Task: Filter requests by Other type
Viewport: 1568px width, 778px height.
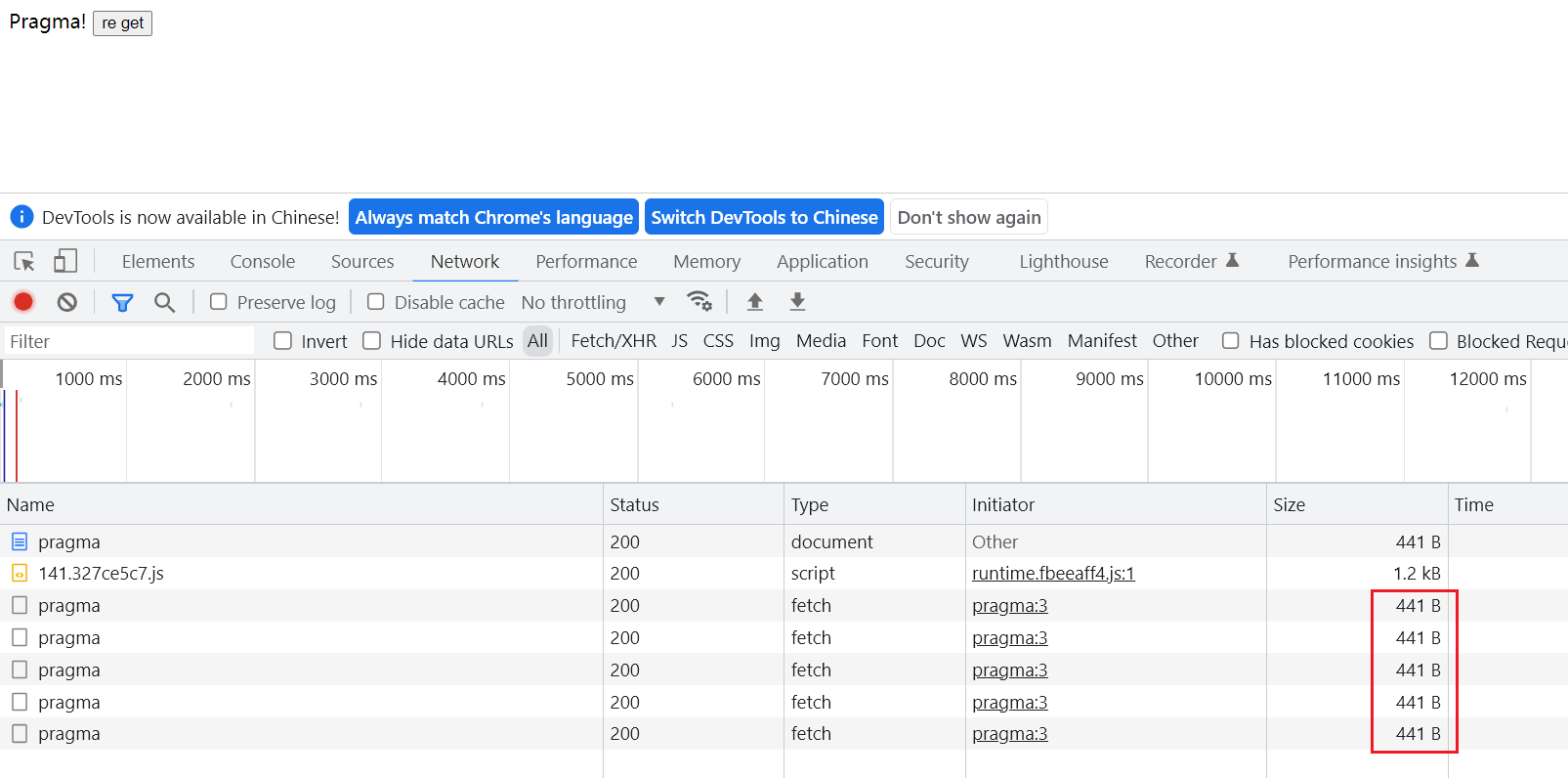Action: tap(1175, 341)
